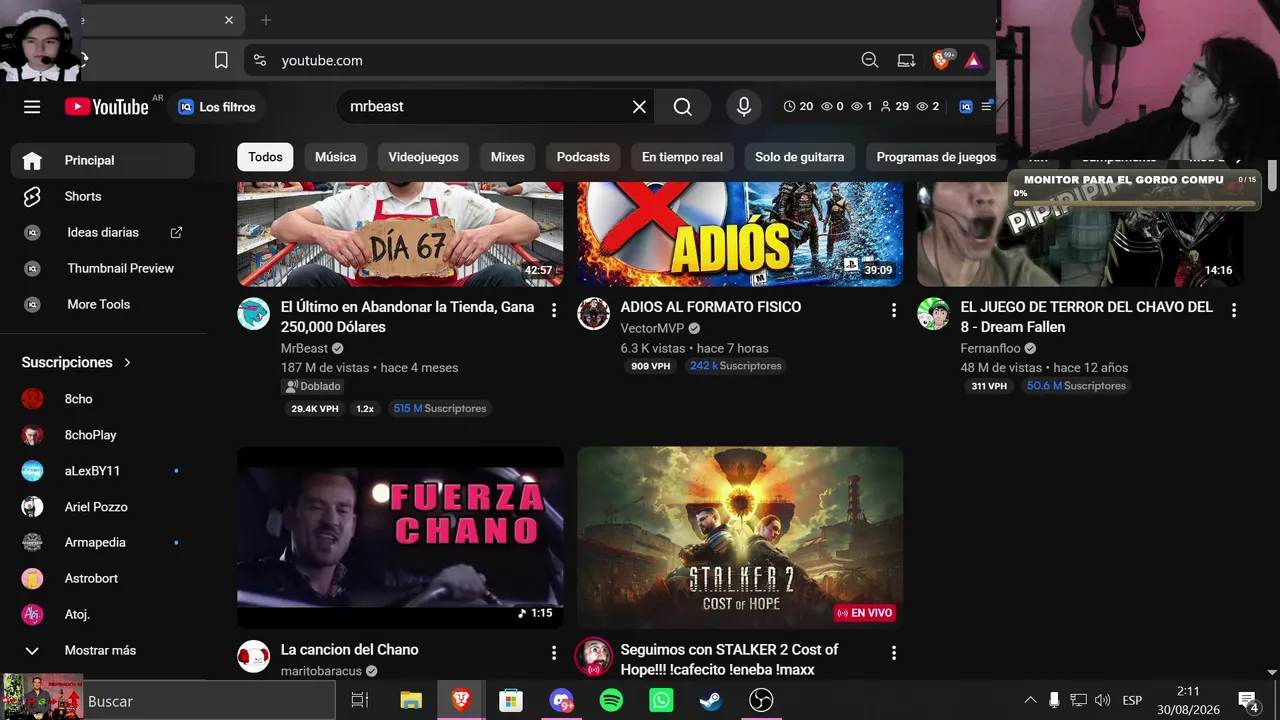The width and height of the screenshot is (1280, 720).
Task: Select the En tiempo real chip
Action: point(682,157)
